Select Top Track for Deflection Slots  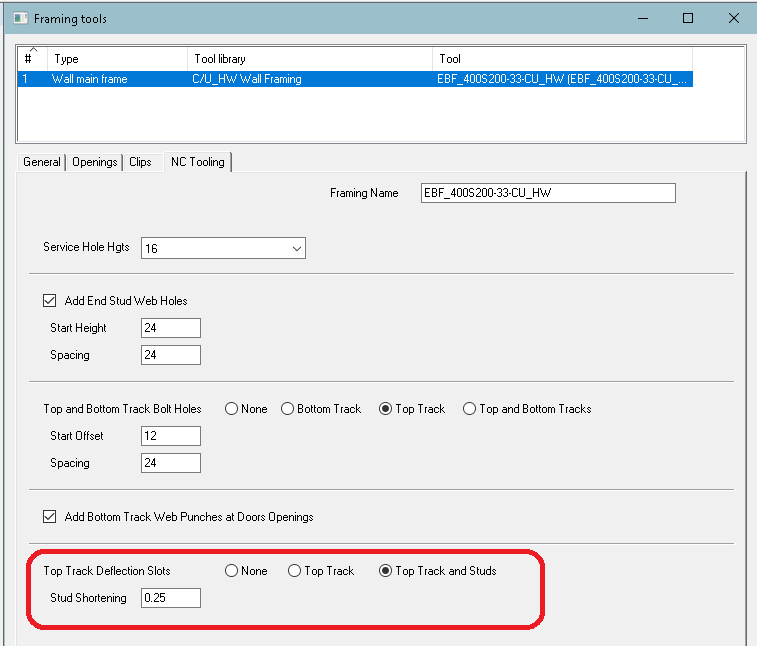coord(294,571)
